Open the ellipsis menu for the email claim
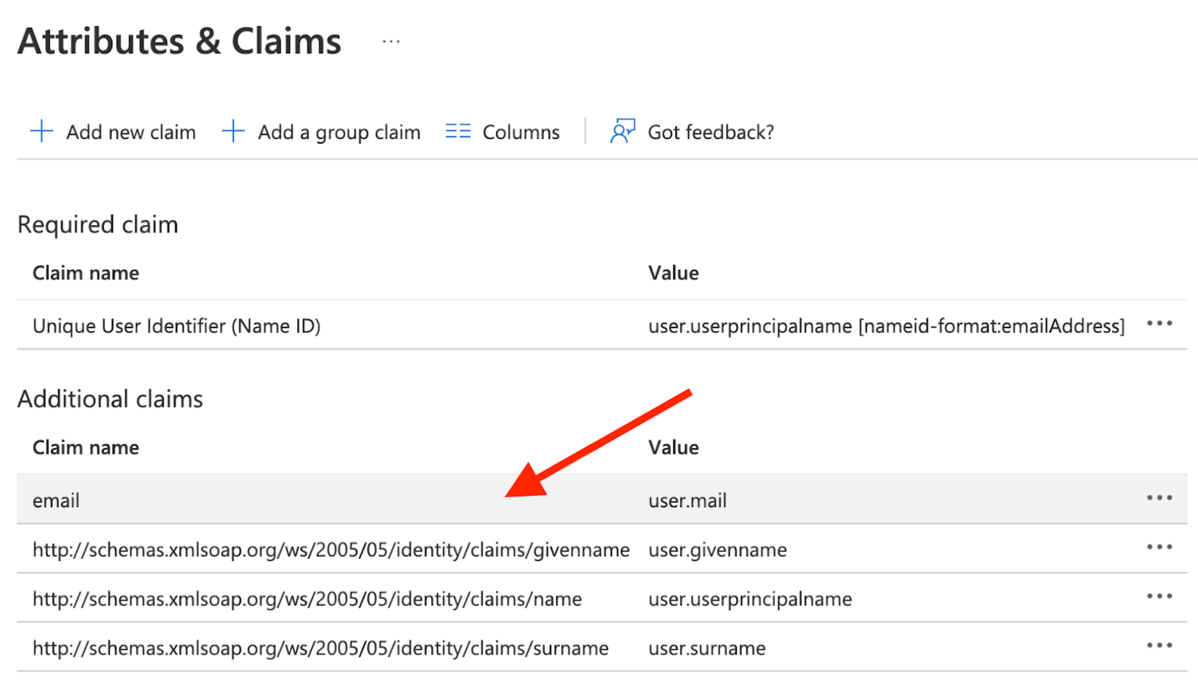 [1159, 497]
